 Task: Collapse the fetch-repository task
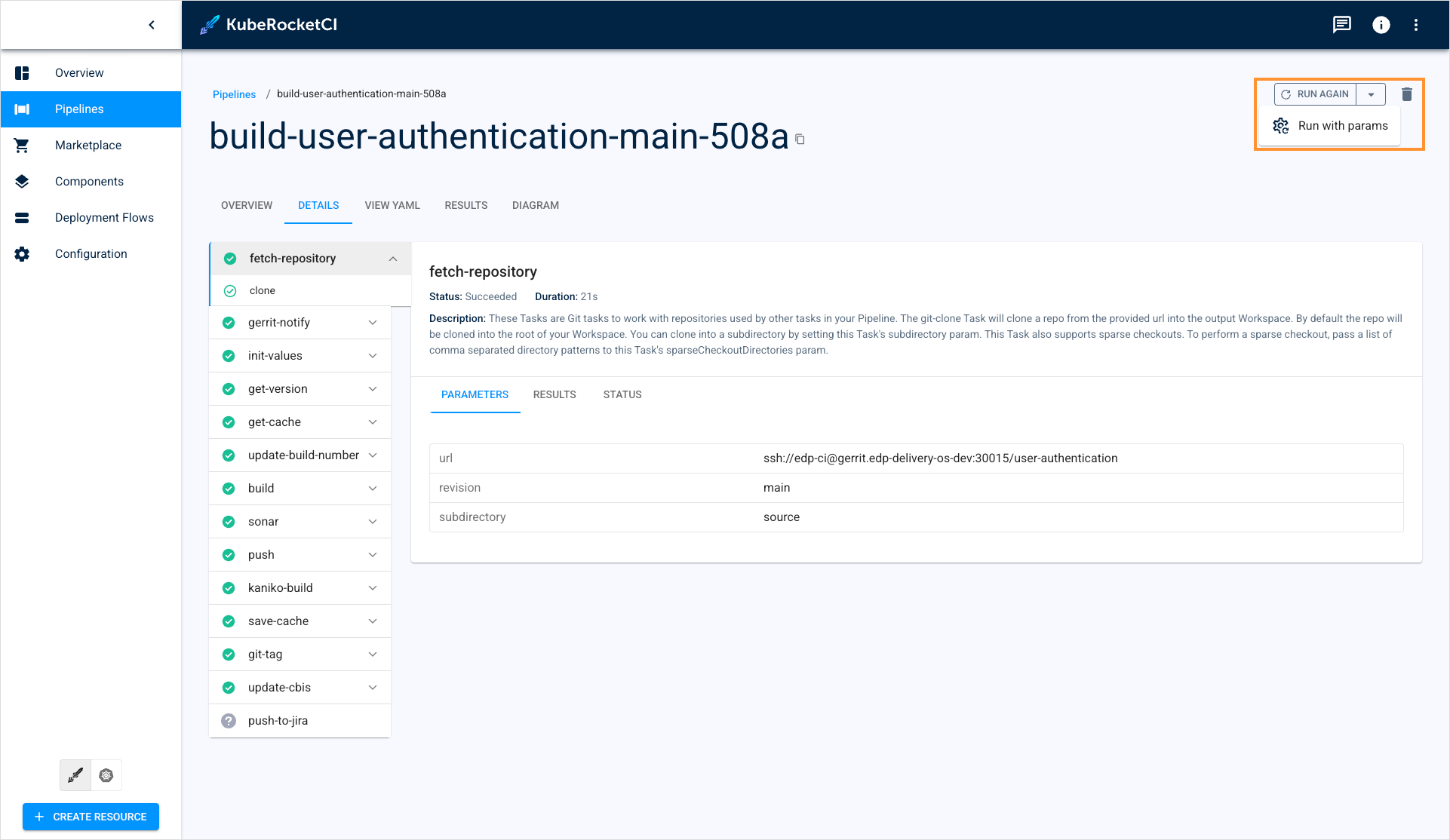[393, 259]
